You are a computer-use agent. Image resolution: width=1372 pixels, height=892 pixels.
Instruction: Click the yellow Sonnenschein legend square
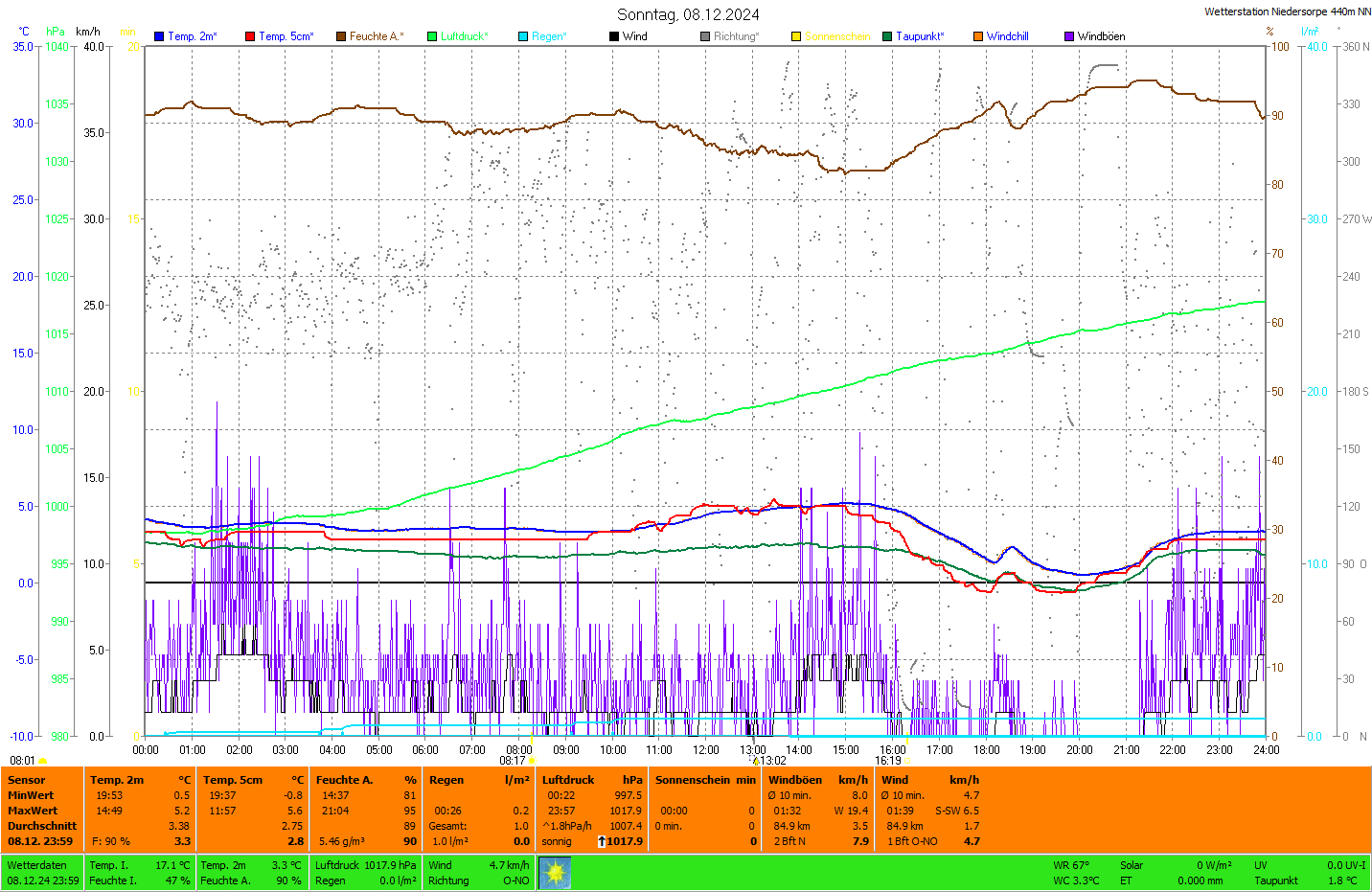point(796,36)
